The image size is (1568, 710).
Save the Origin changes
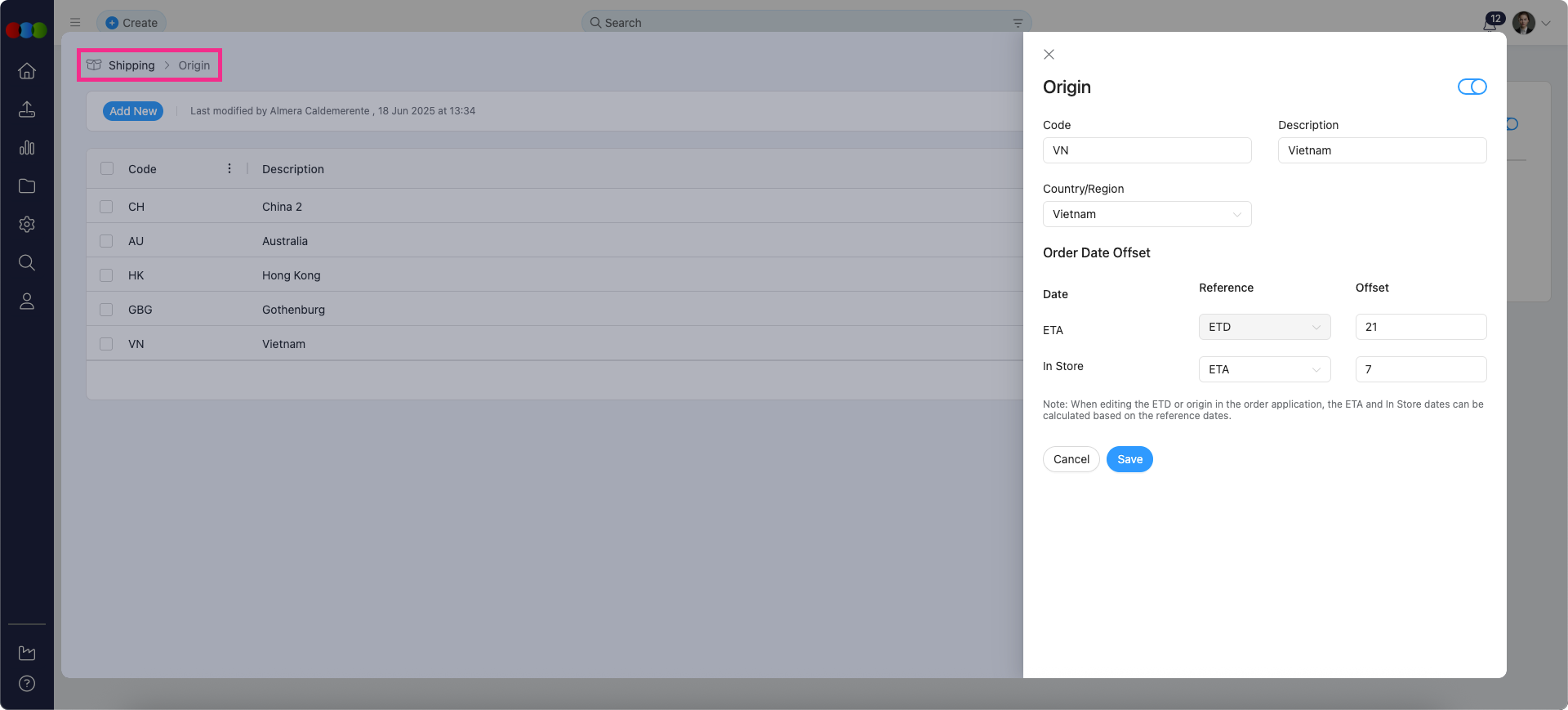tap(1129, 459)
